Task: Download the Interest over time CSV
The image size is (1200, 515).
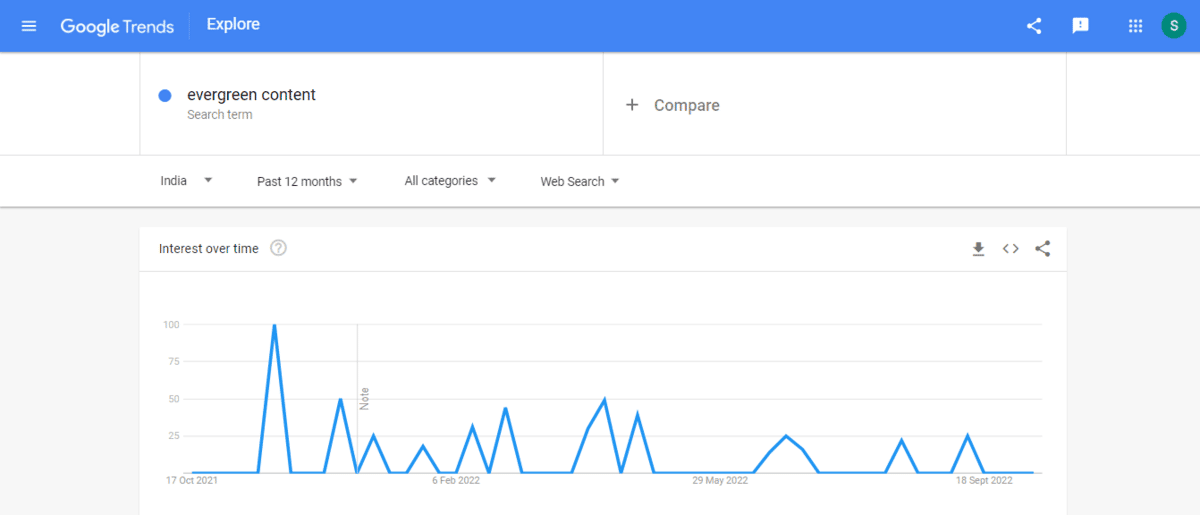Action: [x=978, y=249]
